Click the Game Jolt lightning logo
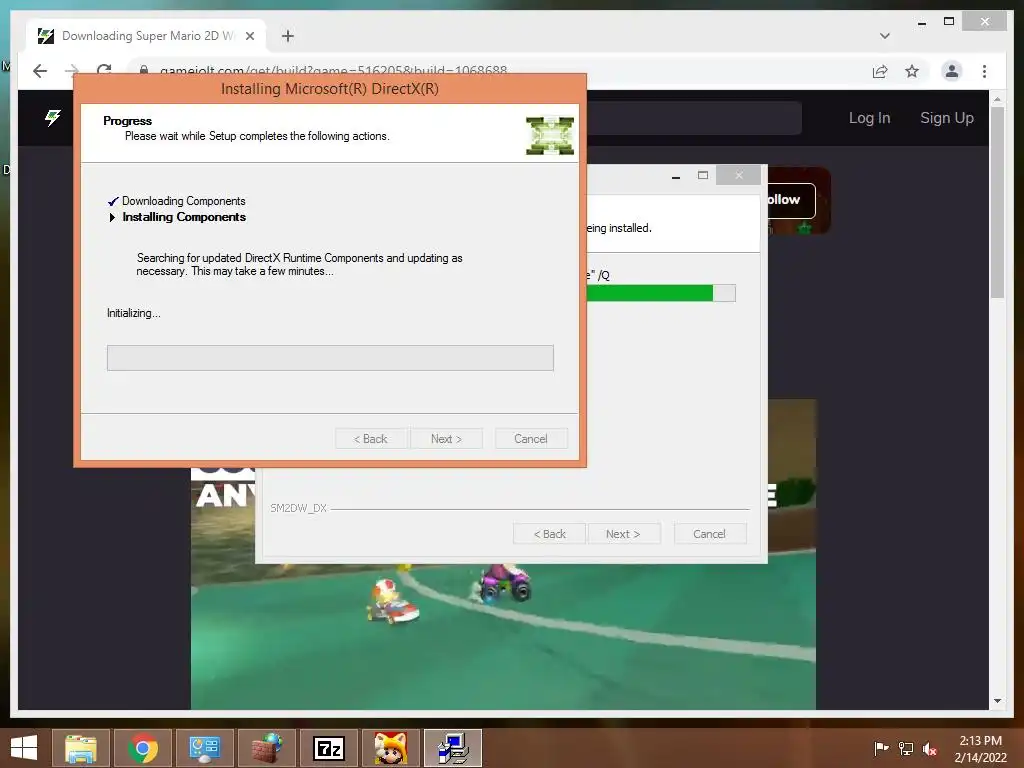Image resolution: width=1024 pixels, height=768 pixels. [x=52, y=118]
